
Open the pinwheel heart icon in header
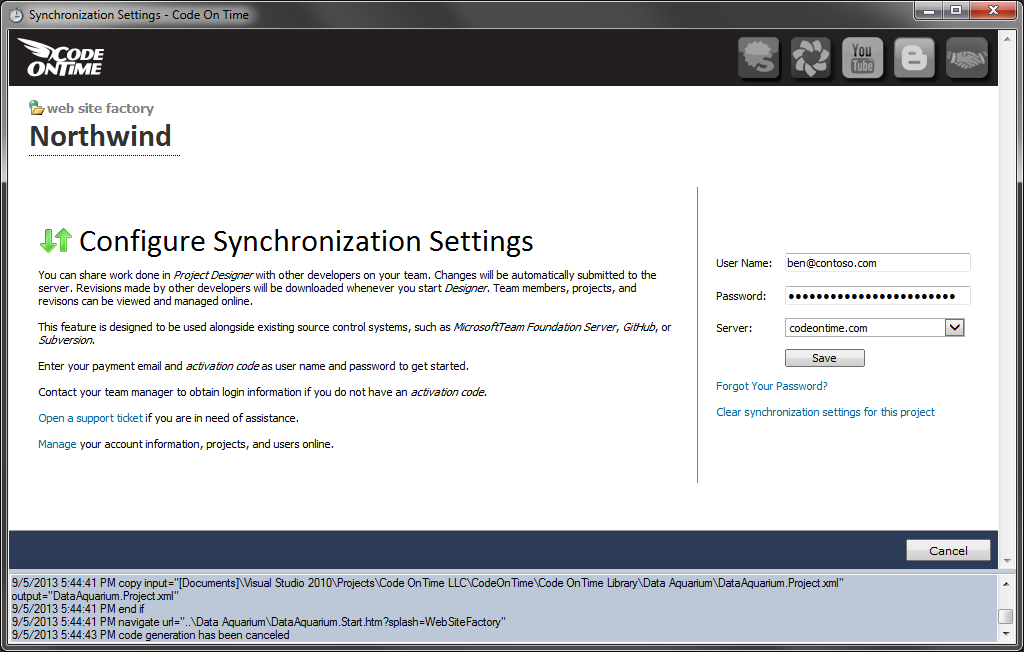coord(810,58)
